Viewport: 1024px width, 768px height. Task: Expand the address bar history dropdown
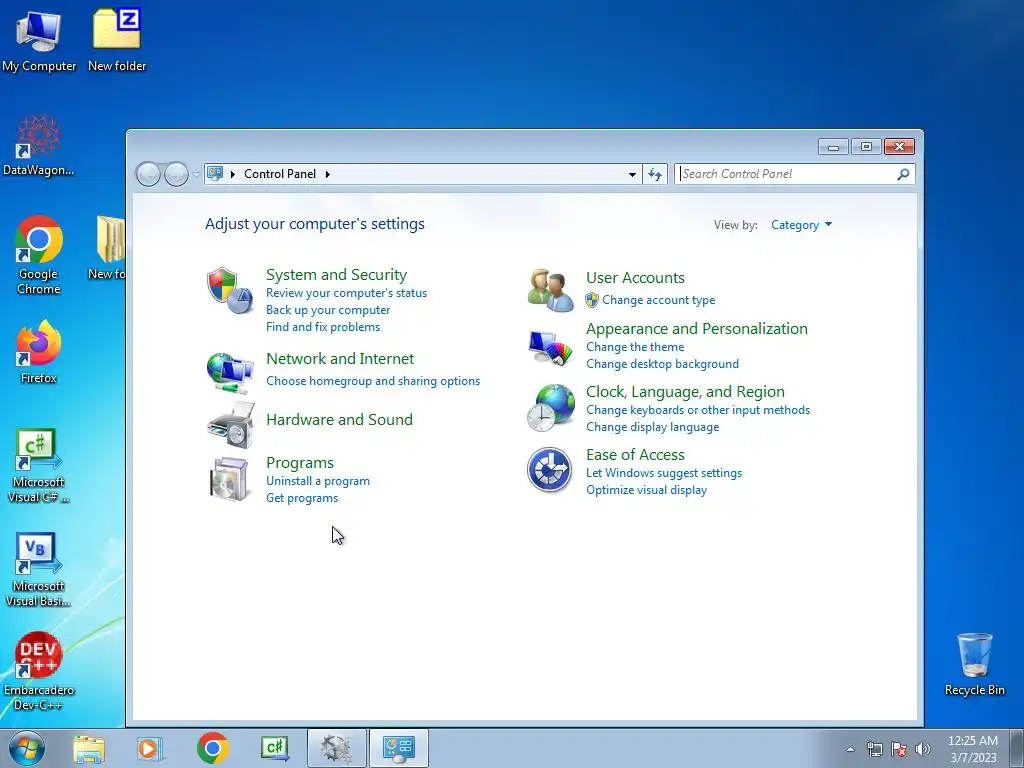pyautogui.click(x=632, y=174)
